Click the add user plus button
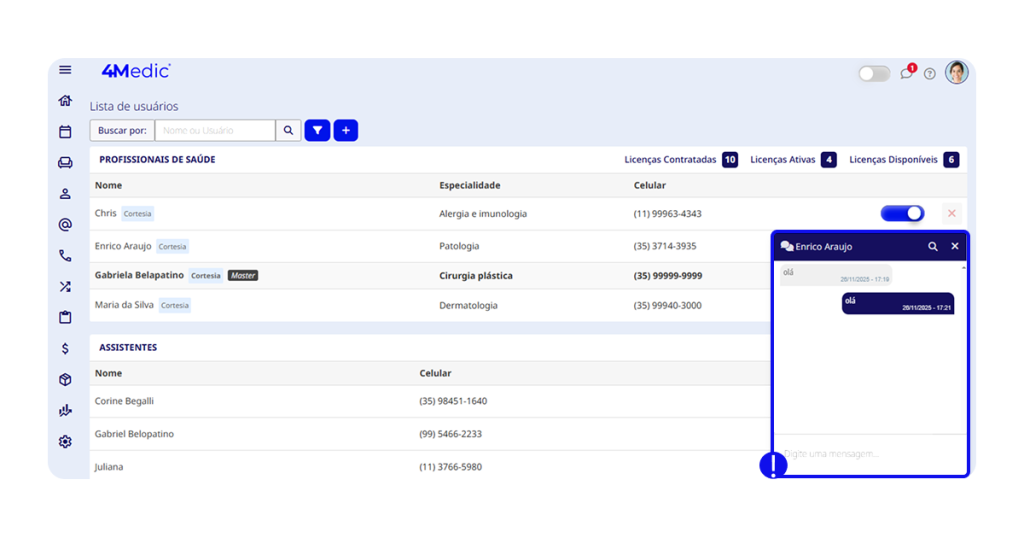 tap(346, 130)
